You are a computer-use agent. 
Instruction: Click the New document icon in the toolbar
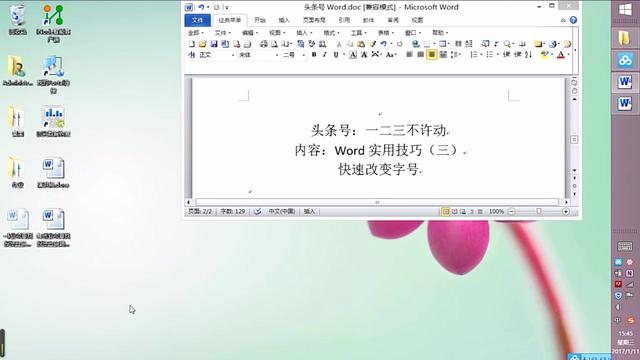coord(192,44)
